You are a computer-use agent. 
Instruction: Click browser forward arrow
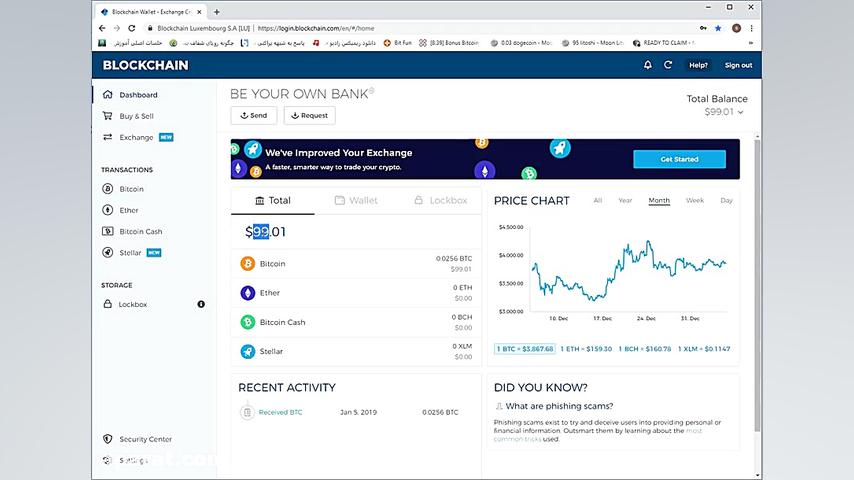117,28
